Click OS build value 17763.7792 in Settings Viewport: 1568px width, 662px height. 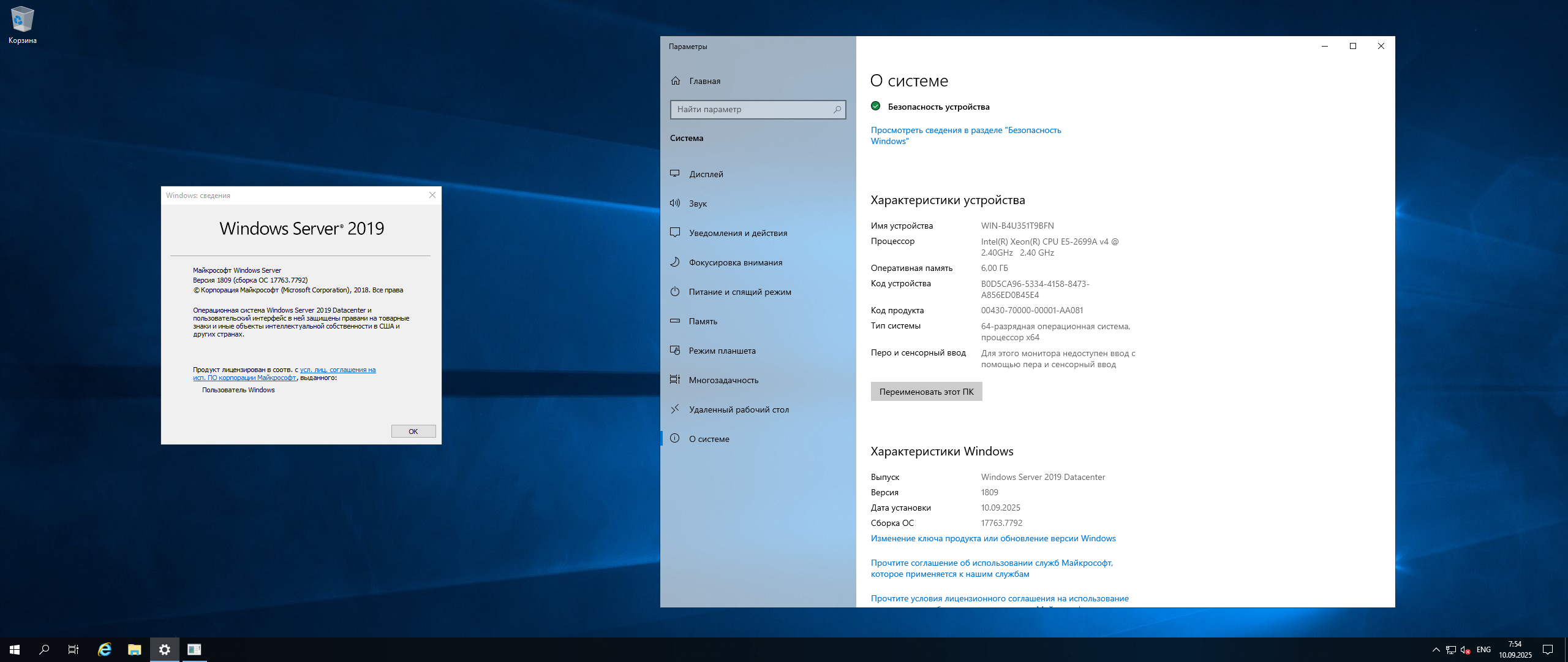1001,523
